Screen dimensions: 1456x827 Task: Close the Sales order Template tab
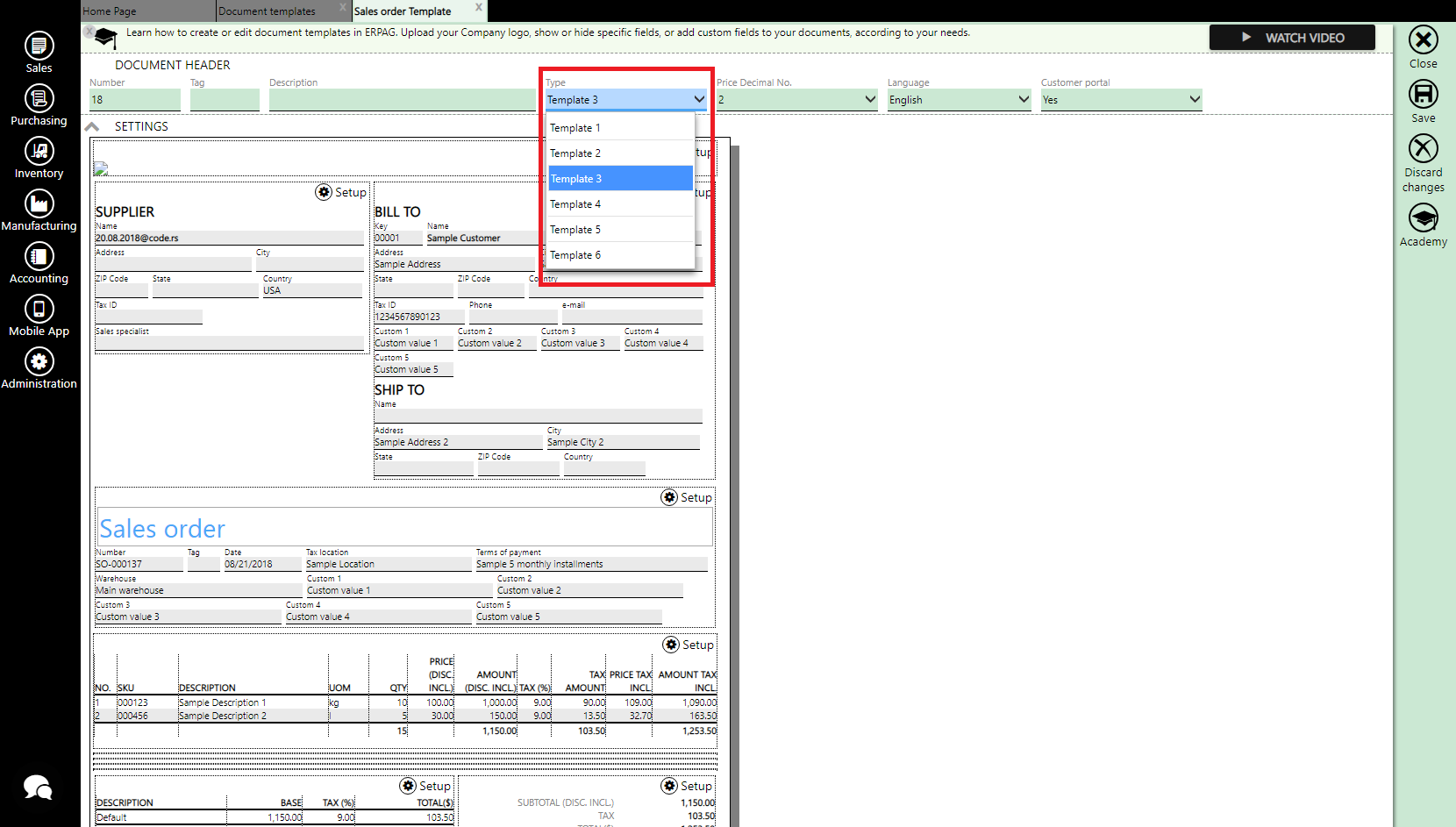[479, 7]
